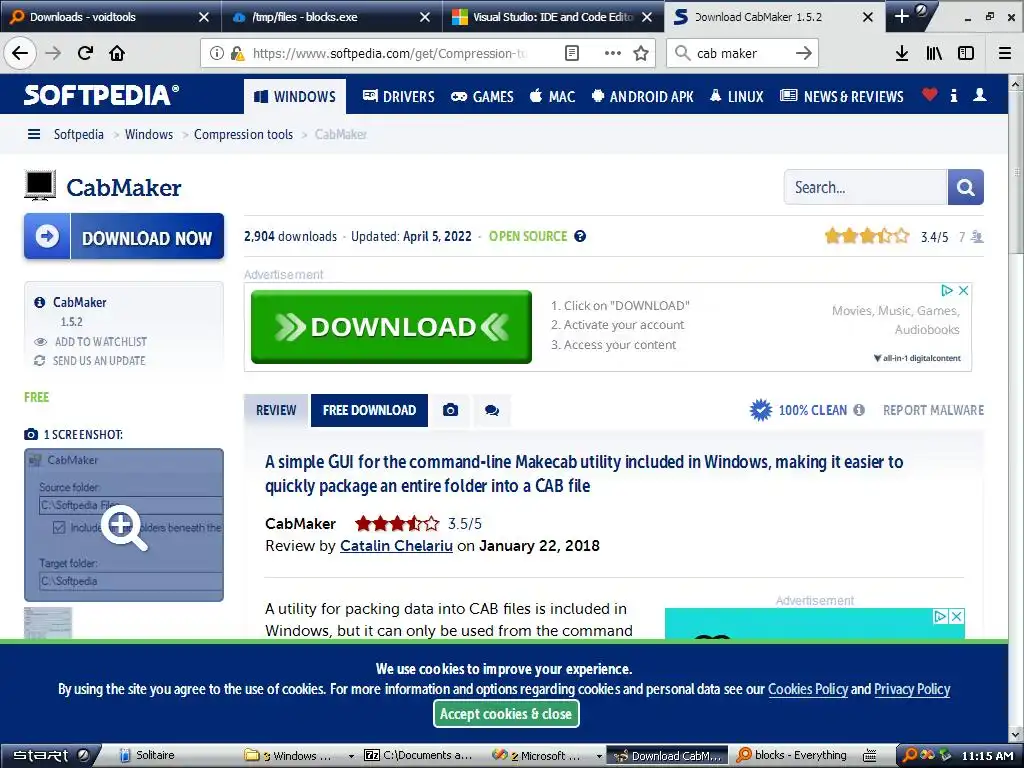
Task: Switch to Visual Studio IDE tab
Action: (x=552, y=17)
